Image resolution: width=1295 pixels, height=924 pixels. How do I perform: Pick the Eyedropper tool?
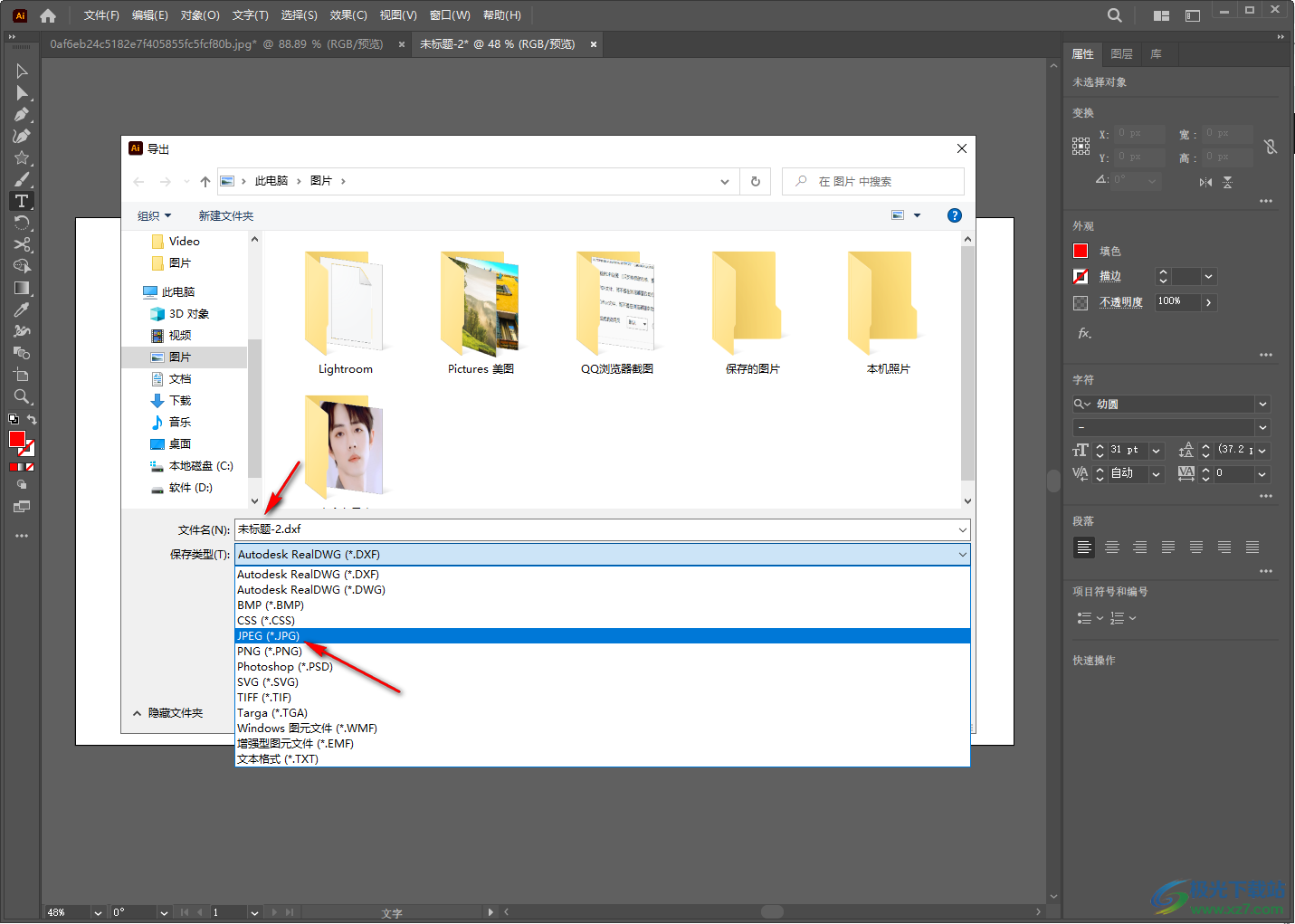pyautogui.click(x=22, y=310)
